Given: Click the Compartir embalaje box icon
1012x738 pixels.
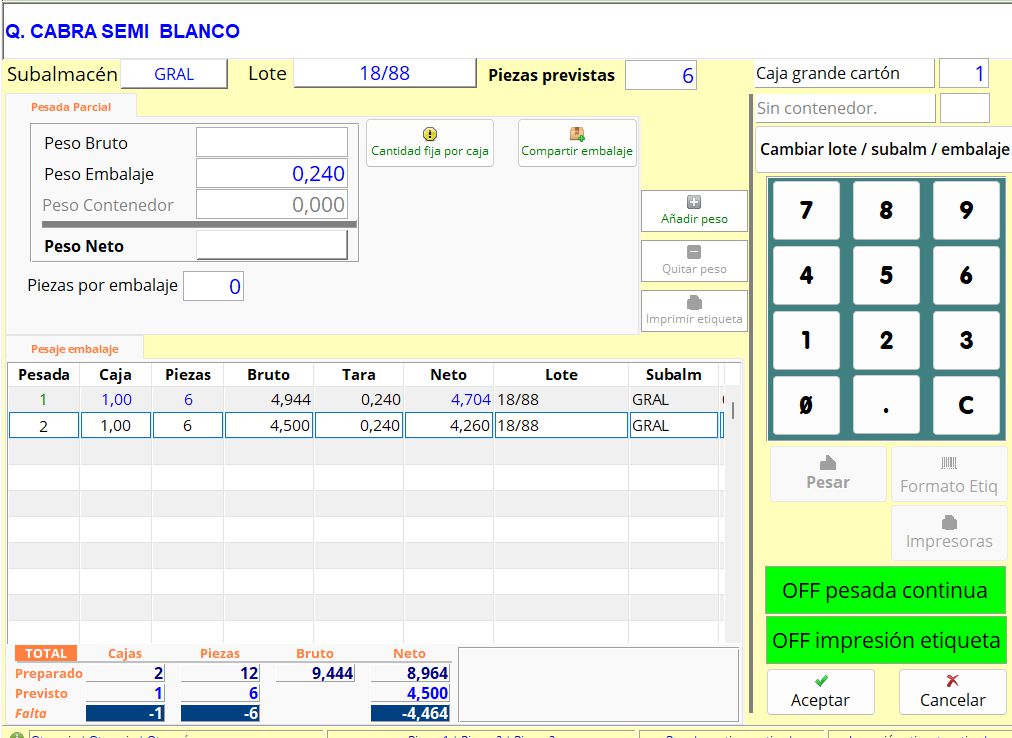Looking at the screenshot, I should 577,134.
